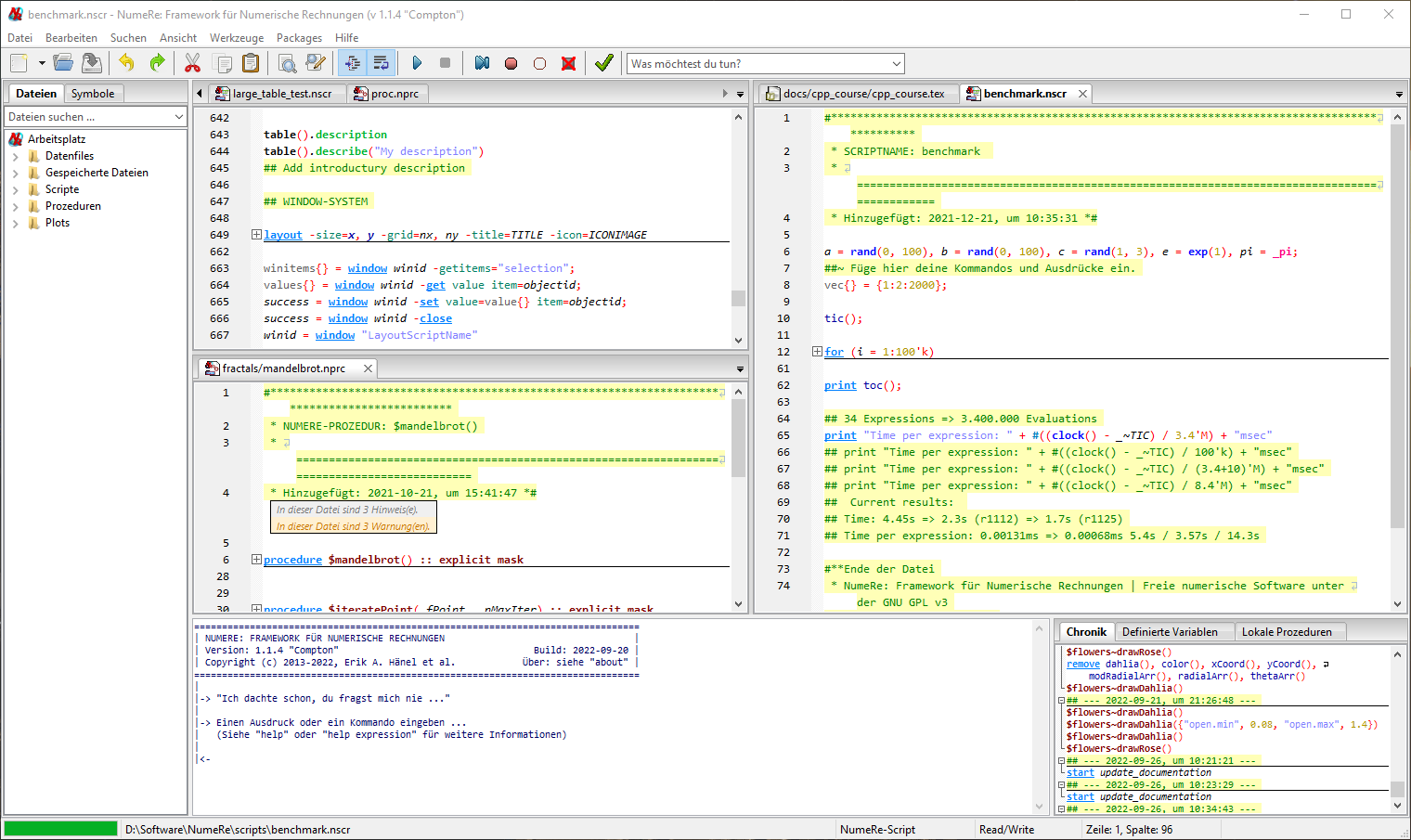Click the Open file folder icon
This screenshot has height=840, width=1411.
[x=62, y=63]
